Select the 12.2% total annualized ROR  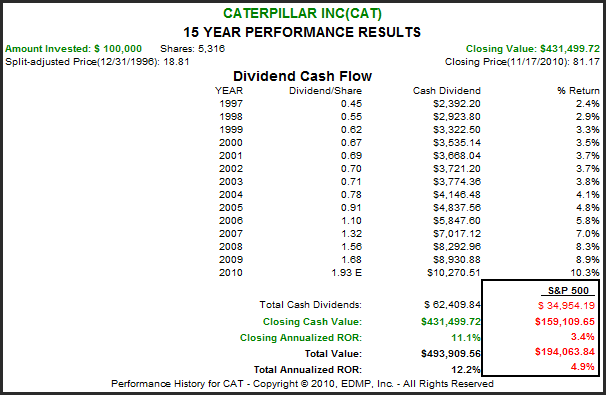[466, 370]
